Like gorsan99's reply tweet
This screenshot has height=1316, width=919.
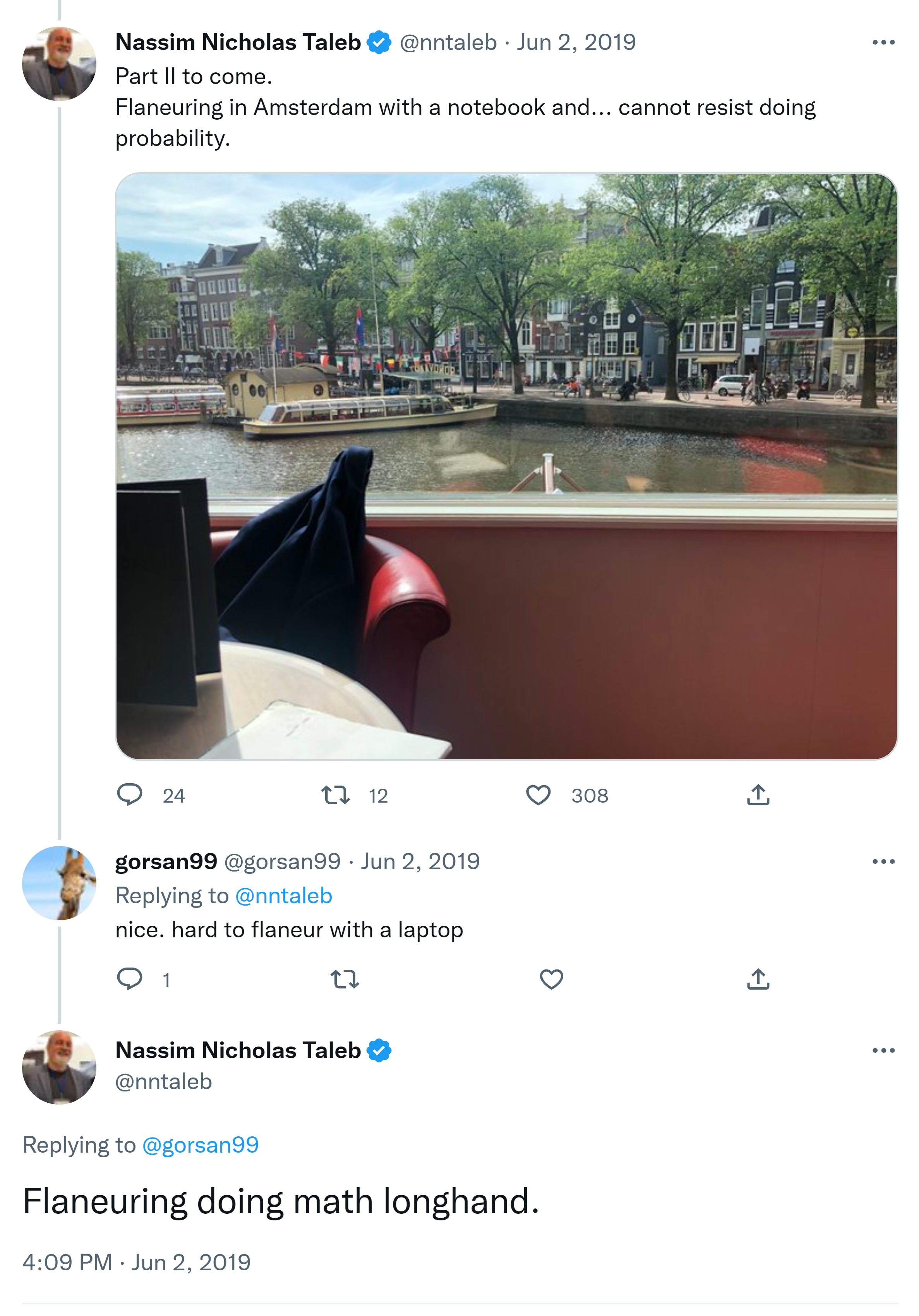pos(551,979)
